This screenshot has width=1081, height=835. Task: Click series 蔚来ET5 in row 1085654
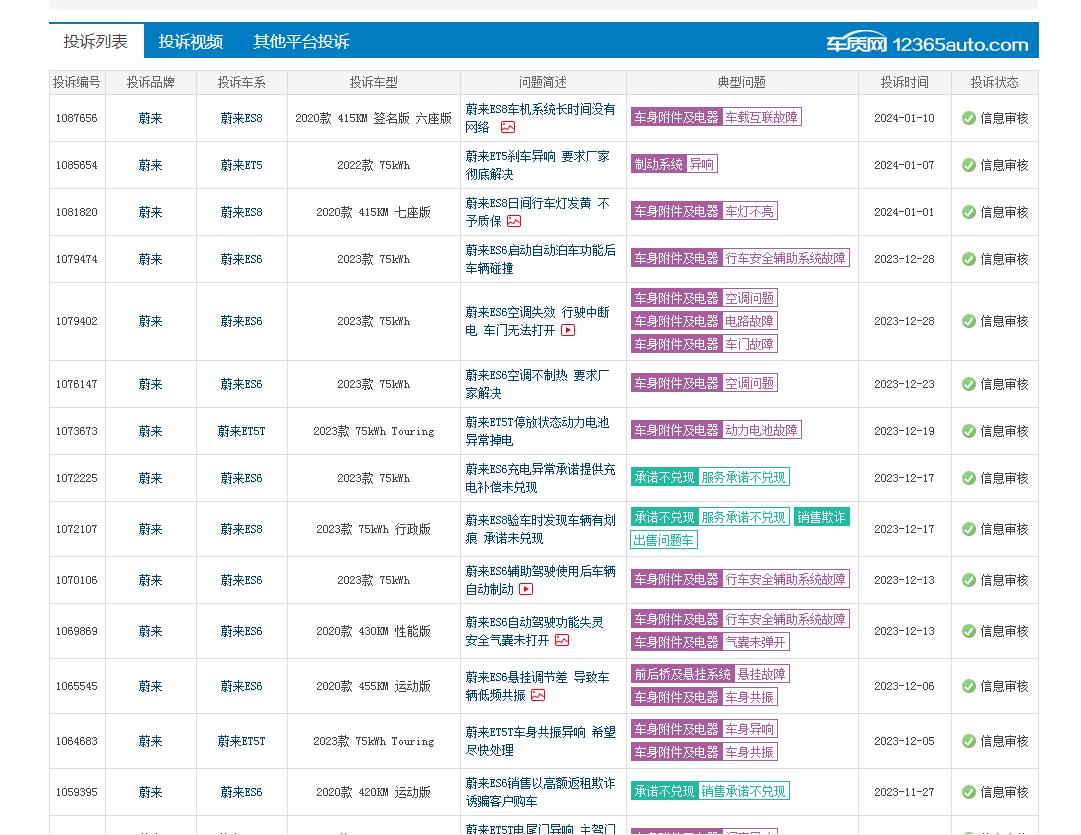(x=241, y=165)
